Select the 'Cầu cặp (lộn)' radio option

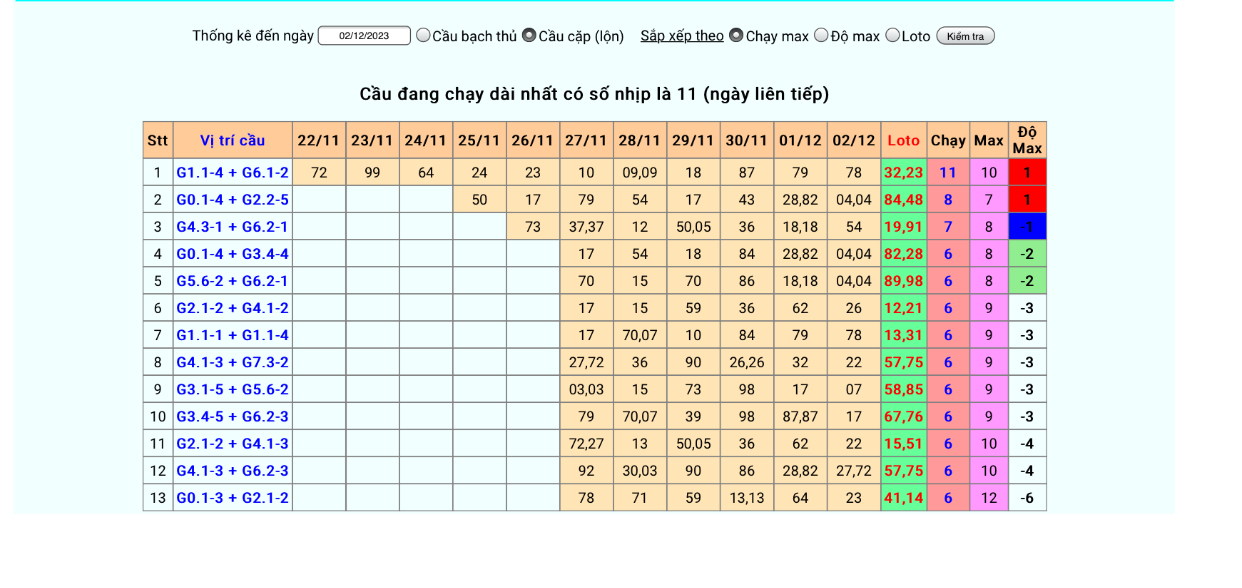529,36
